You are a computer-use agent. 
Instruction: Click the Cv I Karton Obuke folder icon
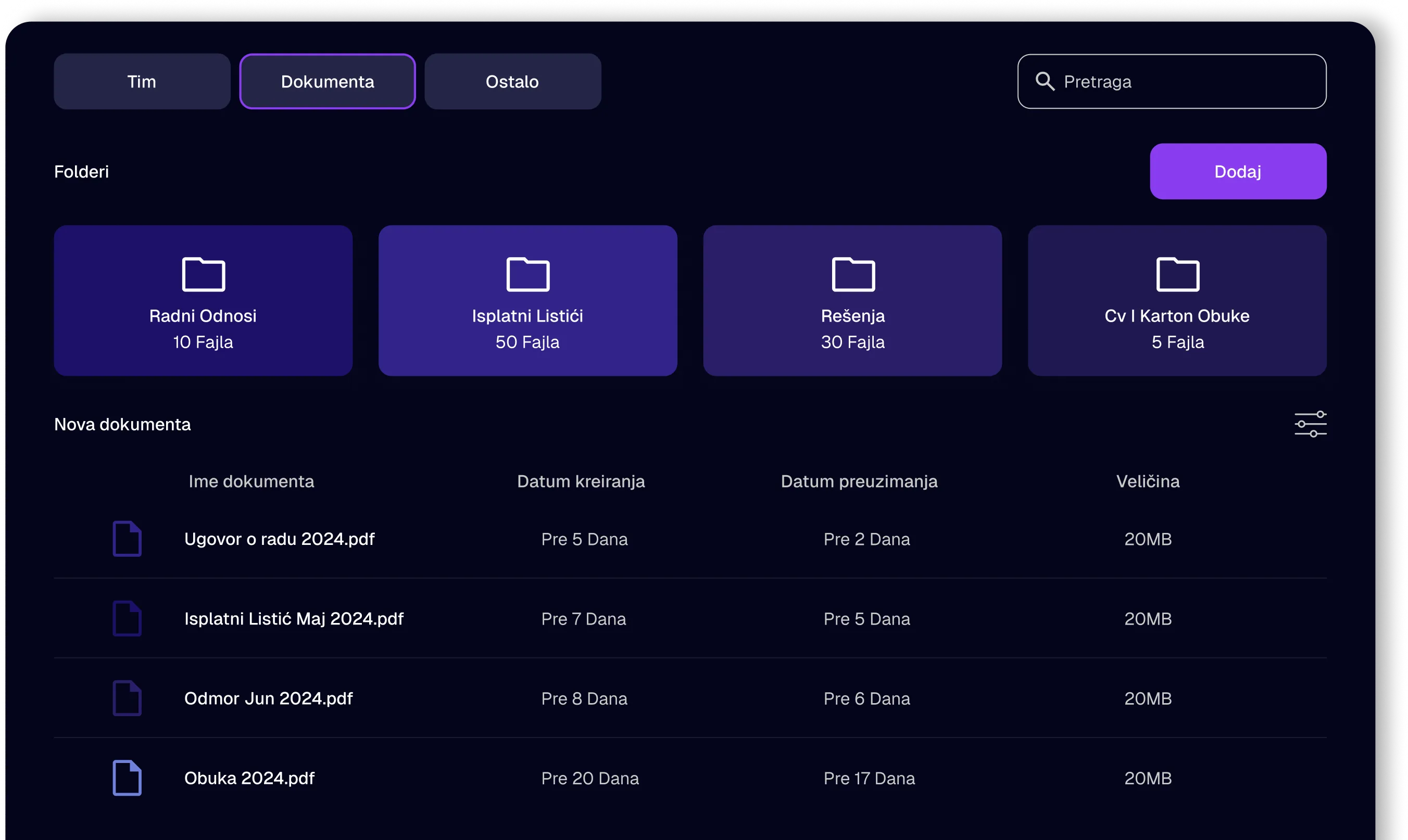point(1177,274)
